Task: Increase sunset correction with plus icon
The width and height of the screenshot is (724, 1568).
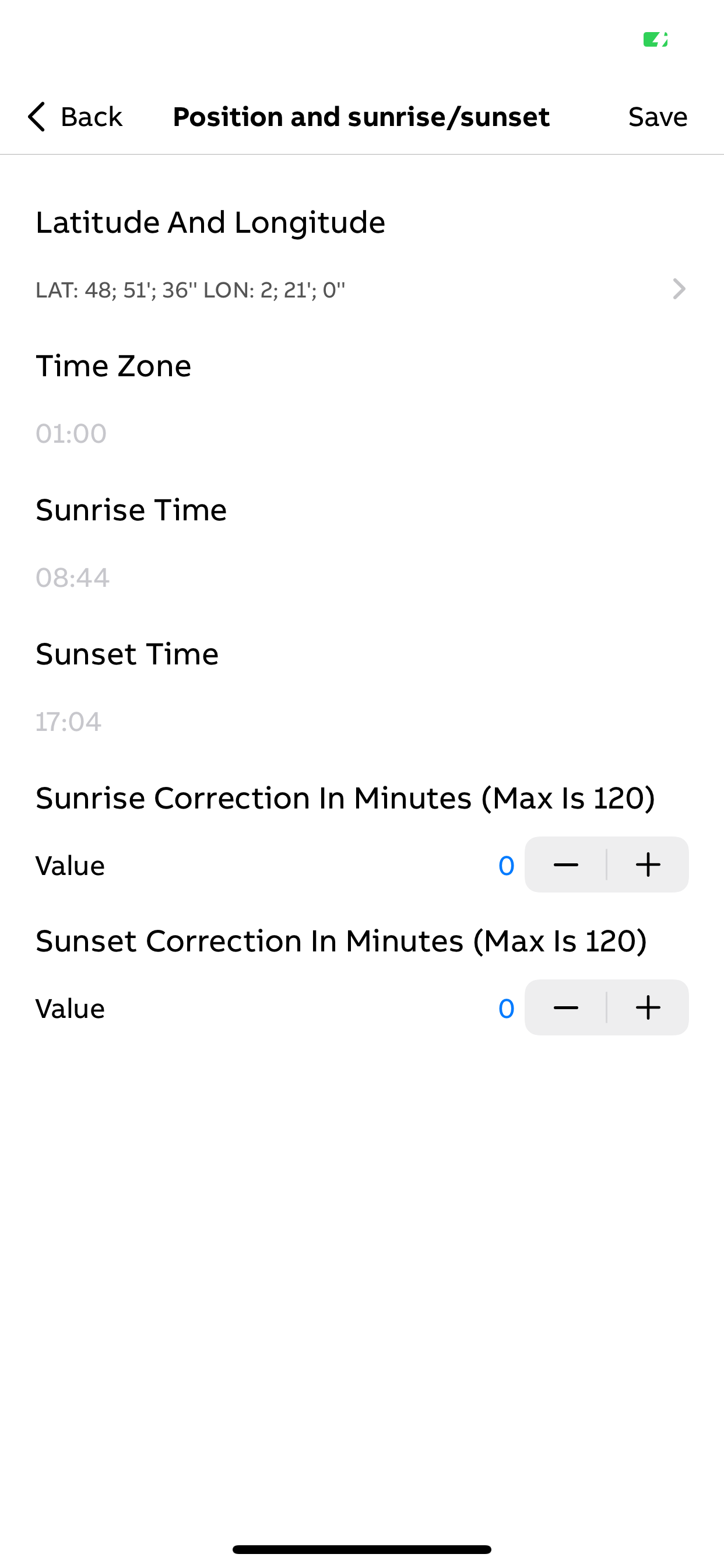Action: tap(648, 1007)
